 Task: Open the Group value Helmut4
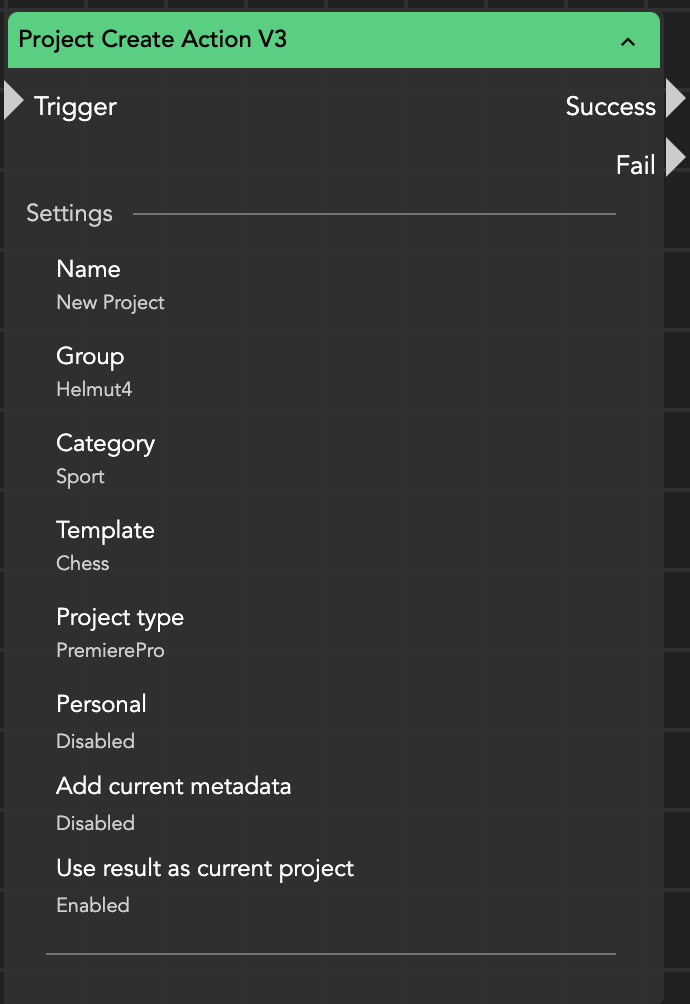coord(94,389)
